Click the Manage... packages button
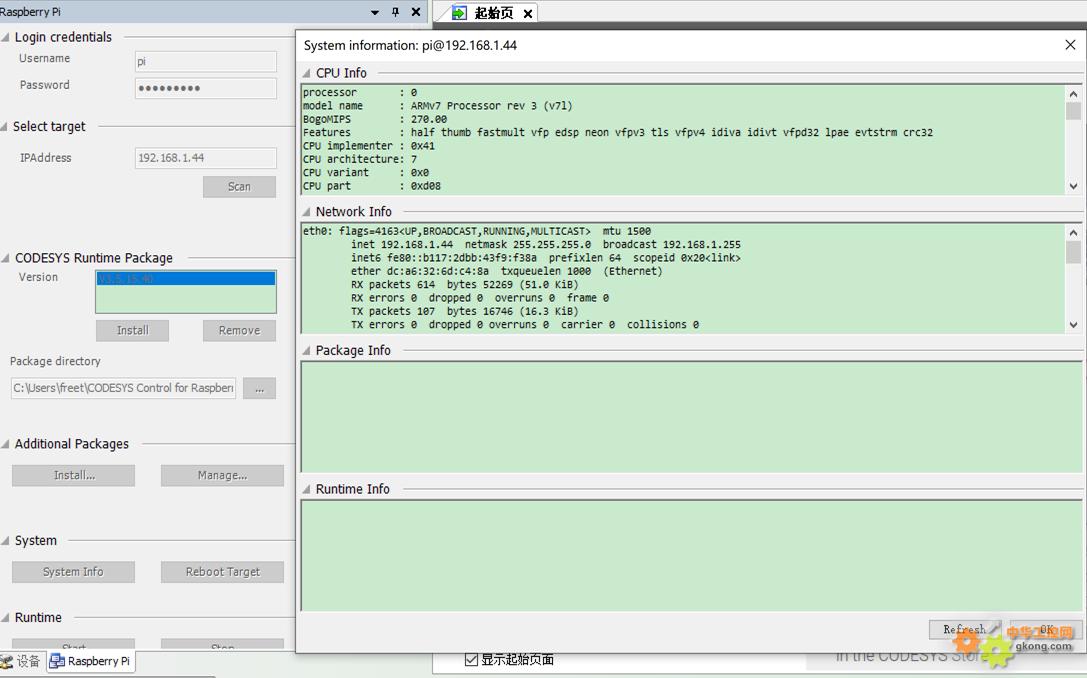Screen dimensions: 1087x678 tap(223, 476)
